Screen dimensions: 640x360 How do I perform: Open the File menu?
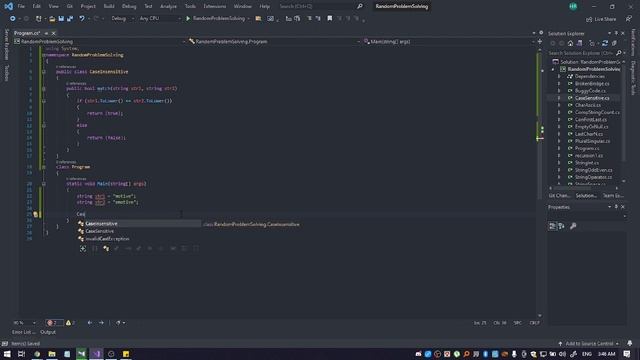coord(21,7)
